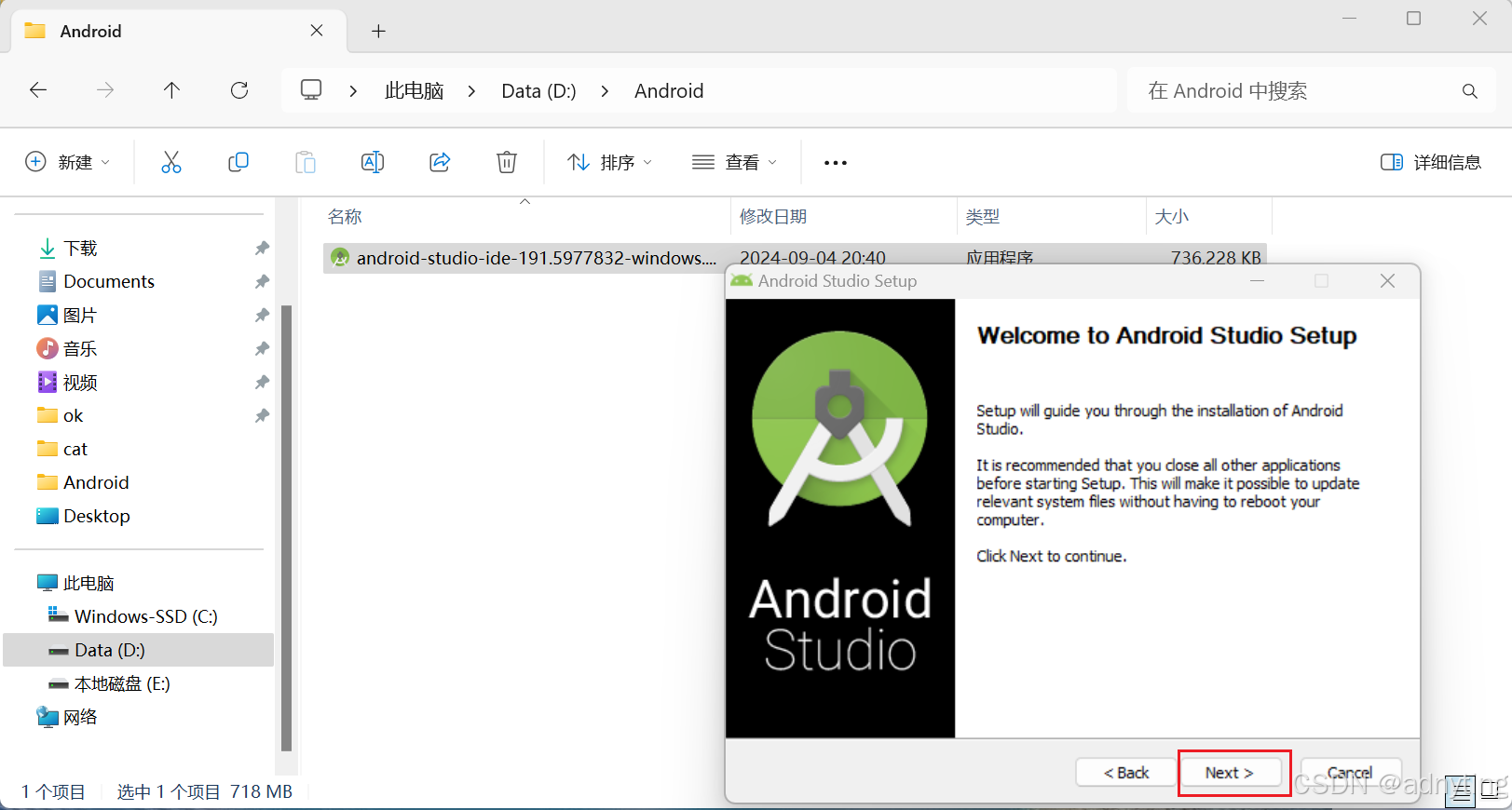Minimize the Android Studio Setup dialog
The width and height of the screenshot is (1512, 810).
pyautogui.click(x=1257, y=281)
